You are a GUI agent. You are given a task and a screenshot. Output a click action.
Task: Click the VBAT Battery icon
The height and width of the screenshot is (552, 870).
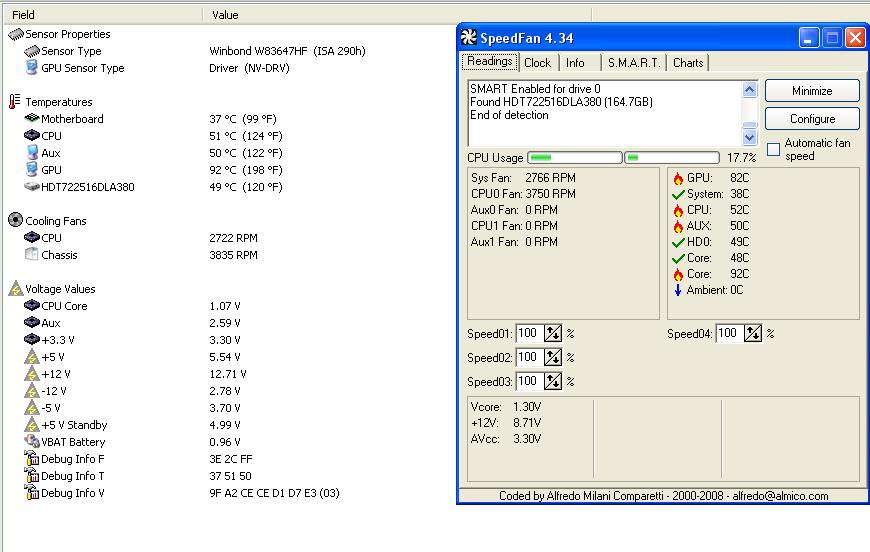tap(32, 442)
